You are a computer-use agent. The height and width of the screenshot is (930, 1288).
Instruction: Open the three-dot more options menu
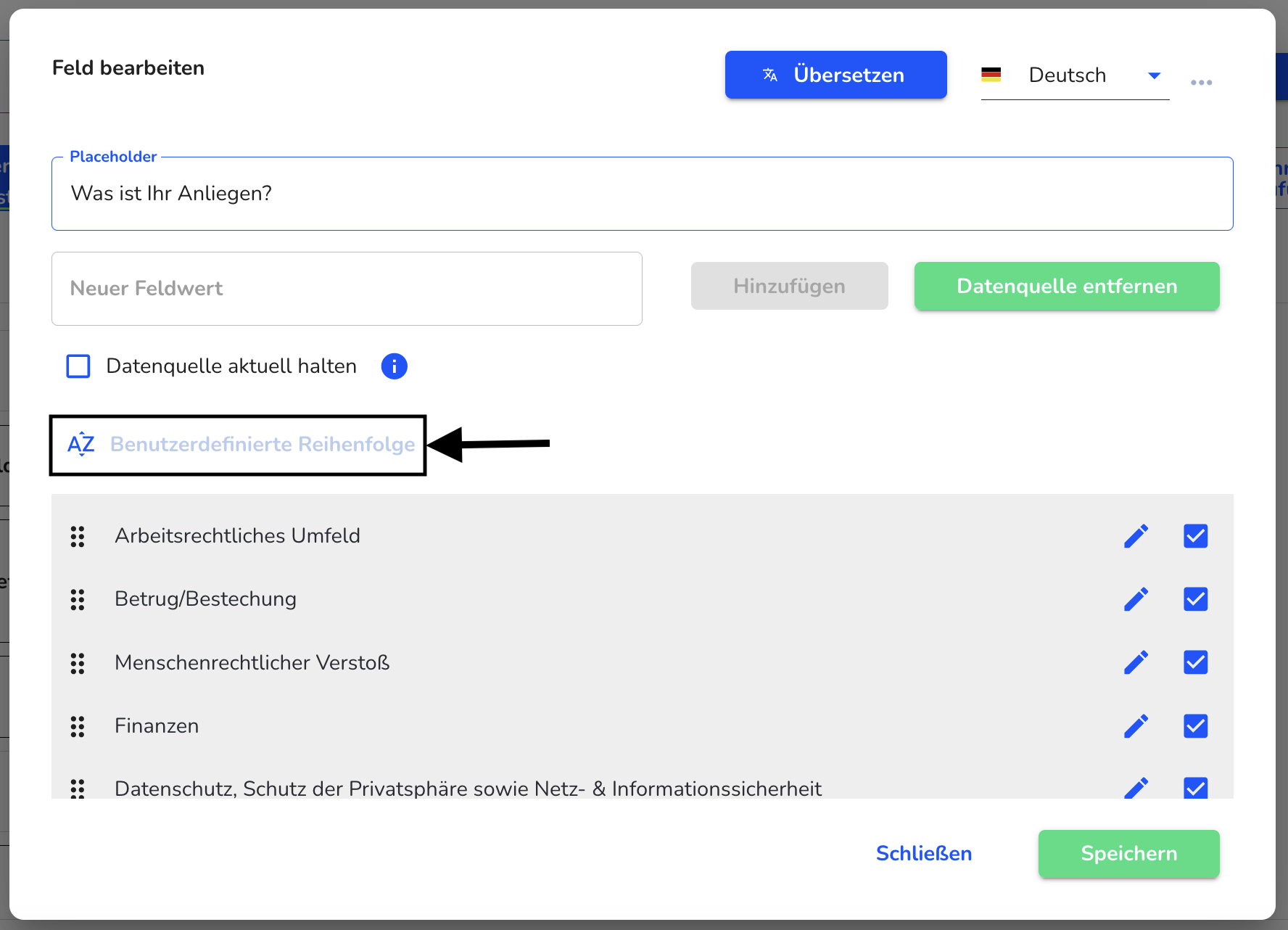(x=1202, y=83)
